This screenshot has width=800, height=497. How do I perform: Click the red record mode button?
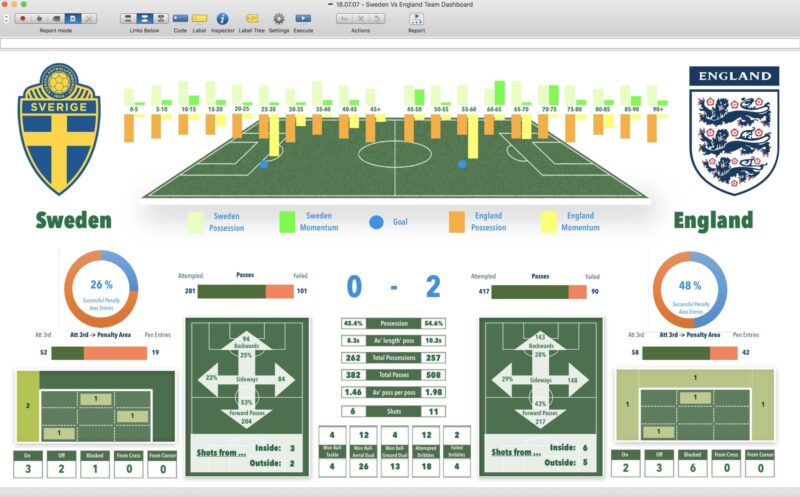22,18
